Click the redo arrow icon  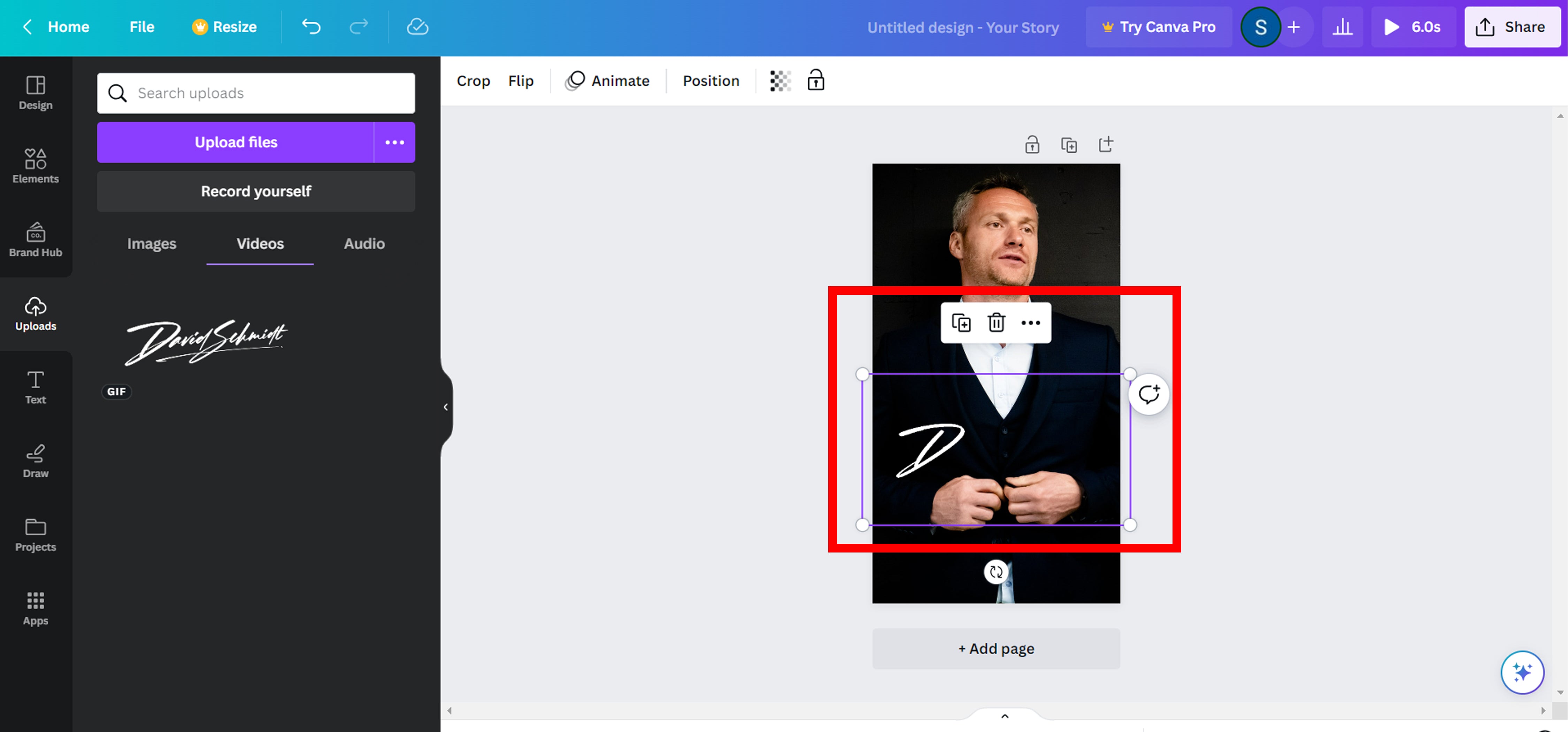coord(358,27)
